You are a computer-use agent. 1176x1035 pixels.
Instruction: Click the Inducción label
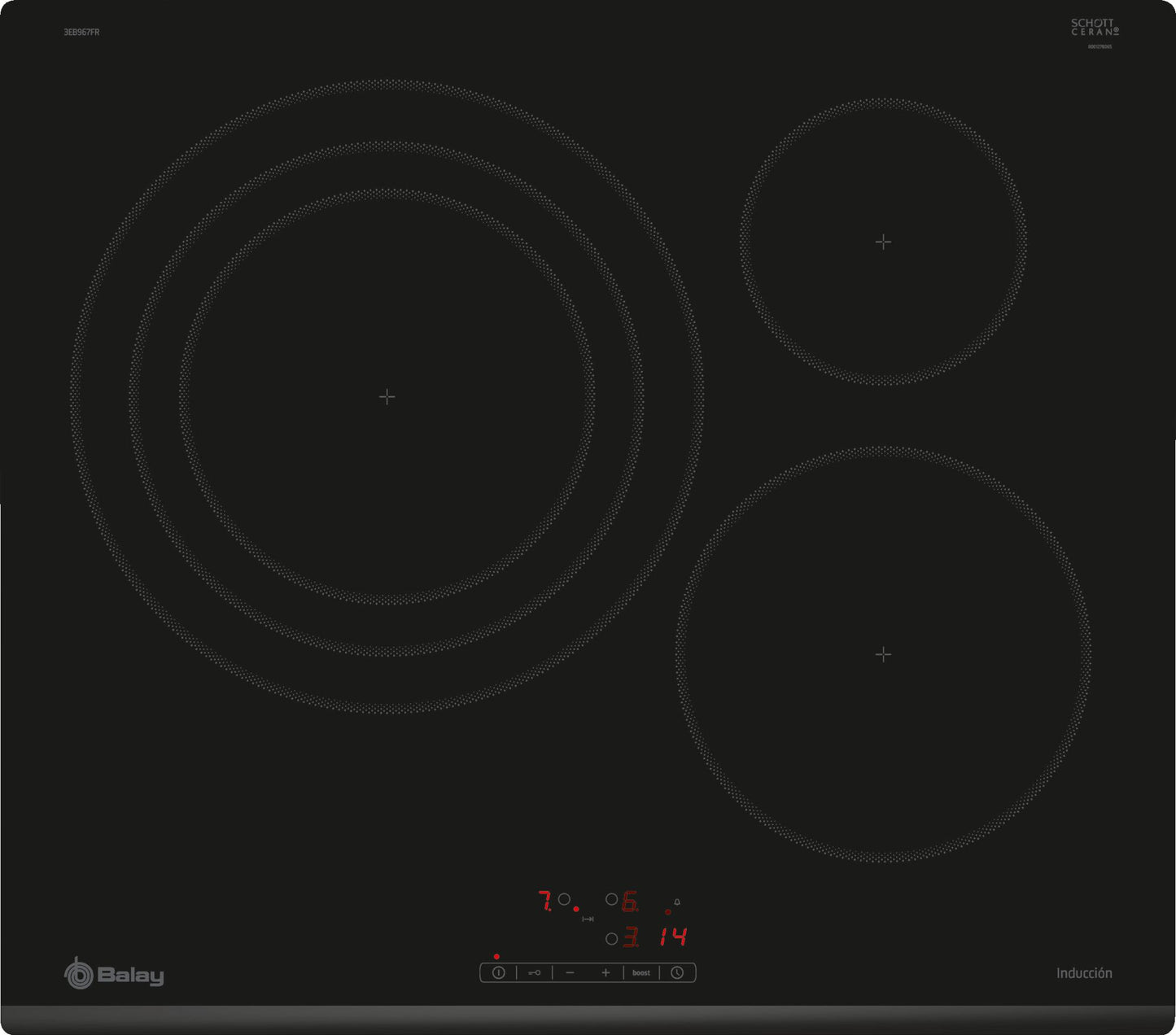1084,973
